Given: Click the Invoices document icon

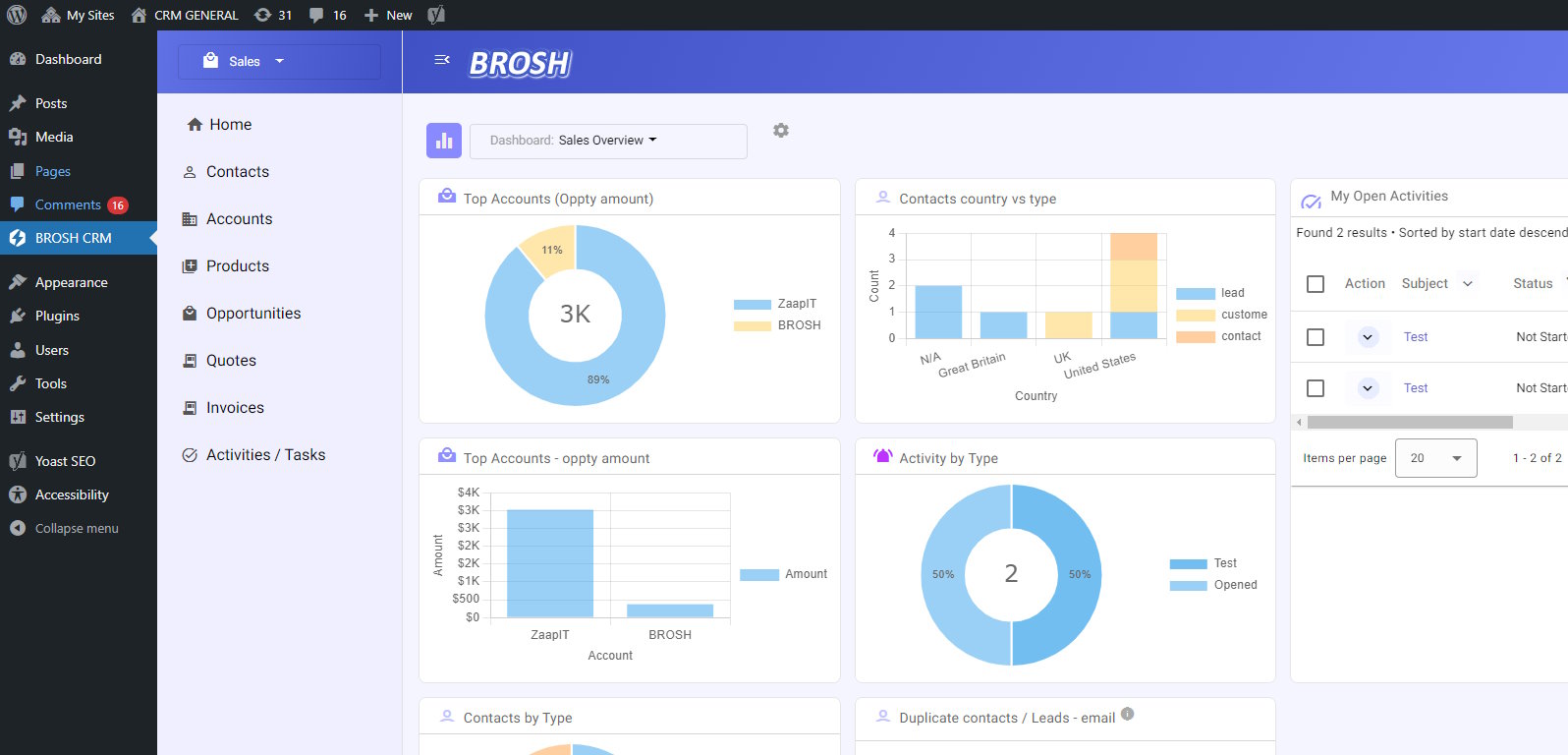Looking at the screenshot, I should pyautogui.click(x=190, y=408).
